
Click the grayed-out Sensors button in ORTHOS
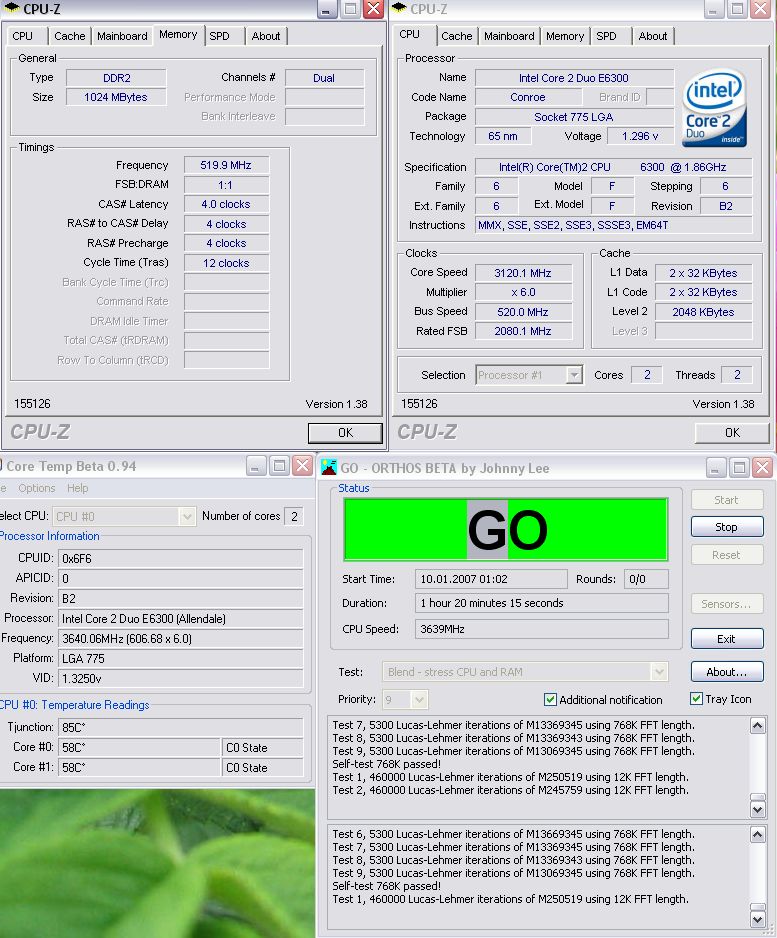click(x=727, y=604)
